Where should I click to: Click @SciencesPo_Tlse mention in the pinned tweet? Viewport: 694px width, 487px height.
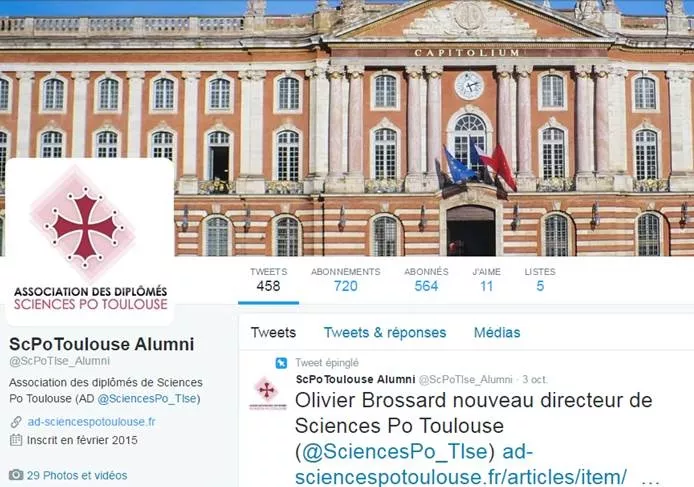pyautogui.click(x=395, y=452)
